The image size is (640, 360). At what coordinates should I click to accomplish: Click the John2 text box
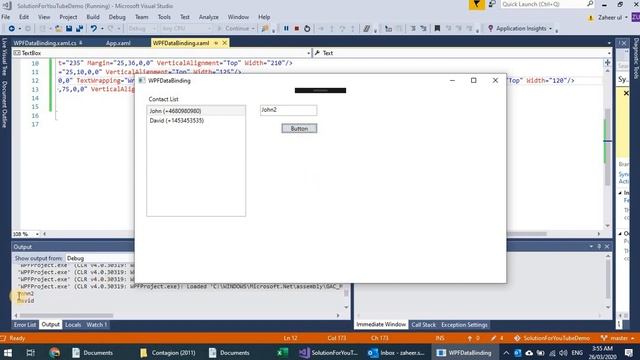[x=289, y=110]
